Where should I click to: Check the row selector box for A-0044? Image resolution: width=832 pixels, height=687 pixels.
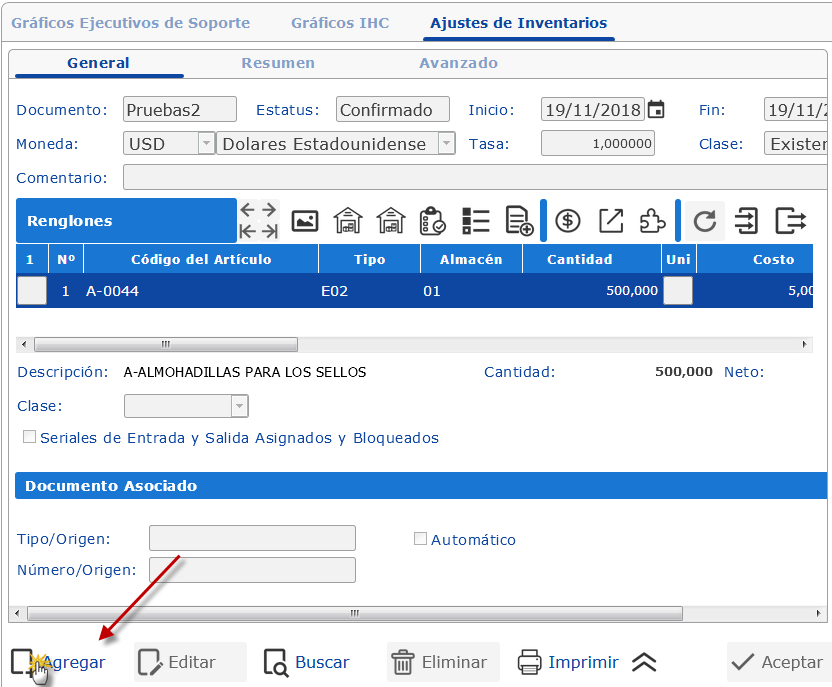point(32,291)
